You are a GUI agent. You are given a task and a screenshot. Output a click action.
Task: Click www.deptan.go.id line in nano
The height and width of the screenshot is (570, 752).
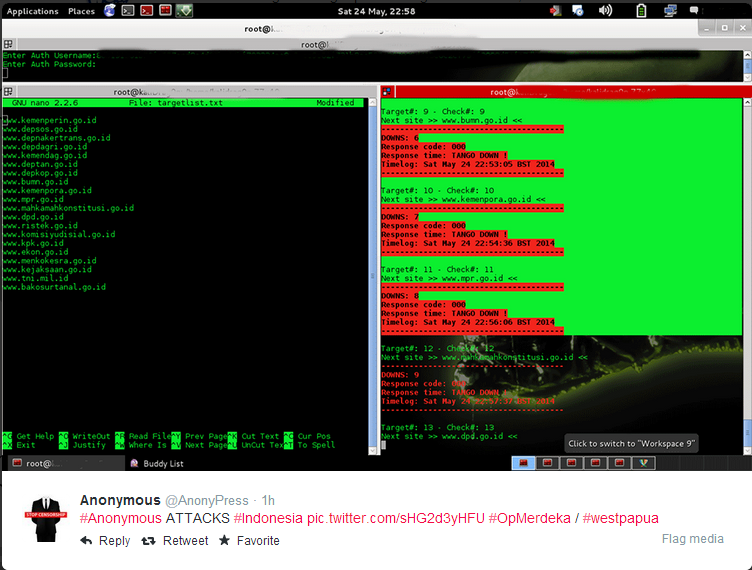(x=40, y=164)
